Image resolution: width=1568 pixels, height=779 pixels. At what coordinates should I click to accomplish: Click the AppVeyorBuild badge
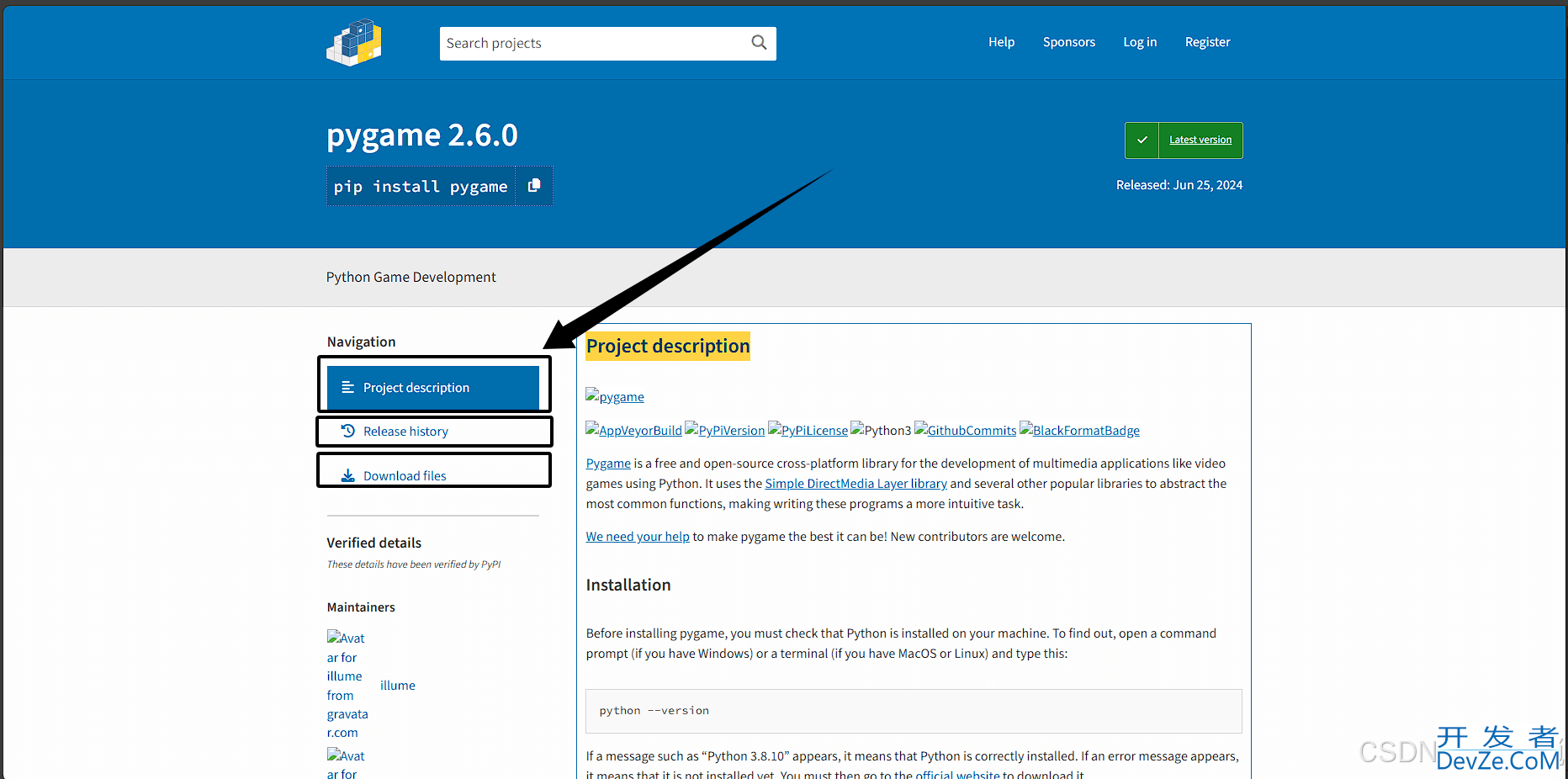[633, 430]
